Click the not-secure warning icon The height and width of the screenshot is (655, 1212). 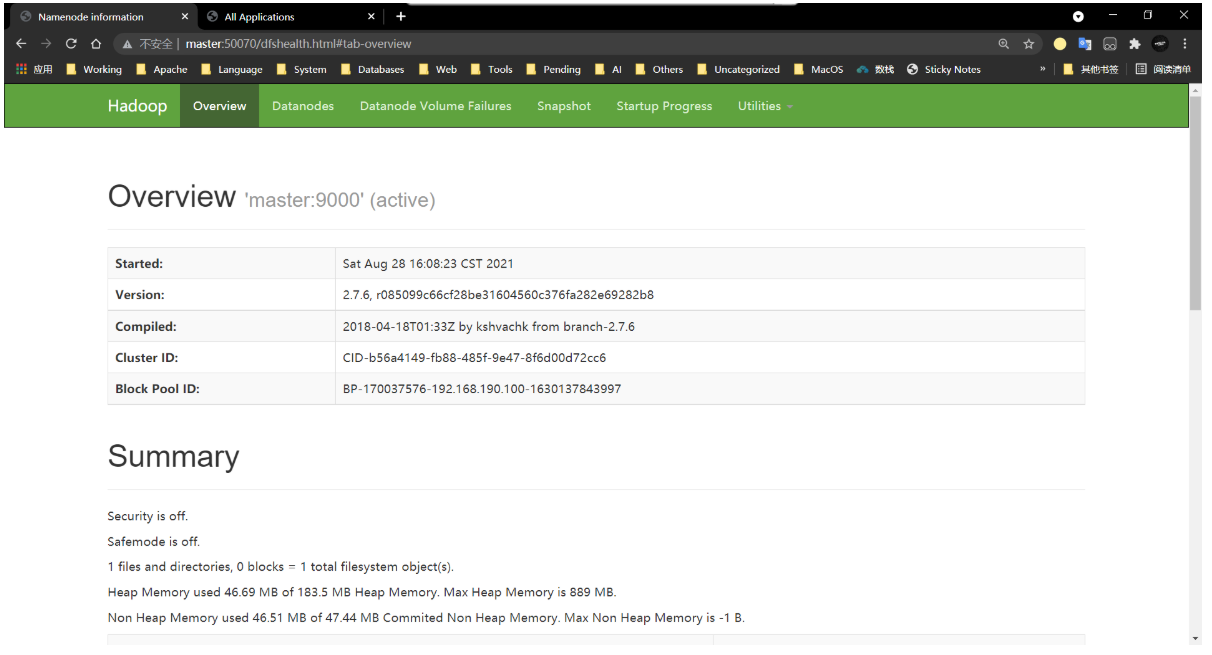[127, 44]
